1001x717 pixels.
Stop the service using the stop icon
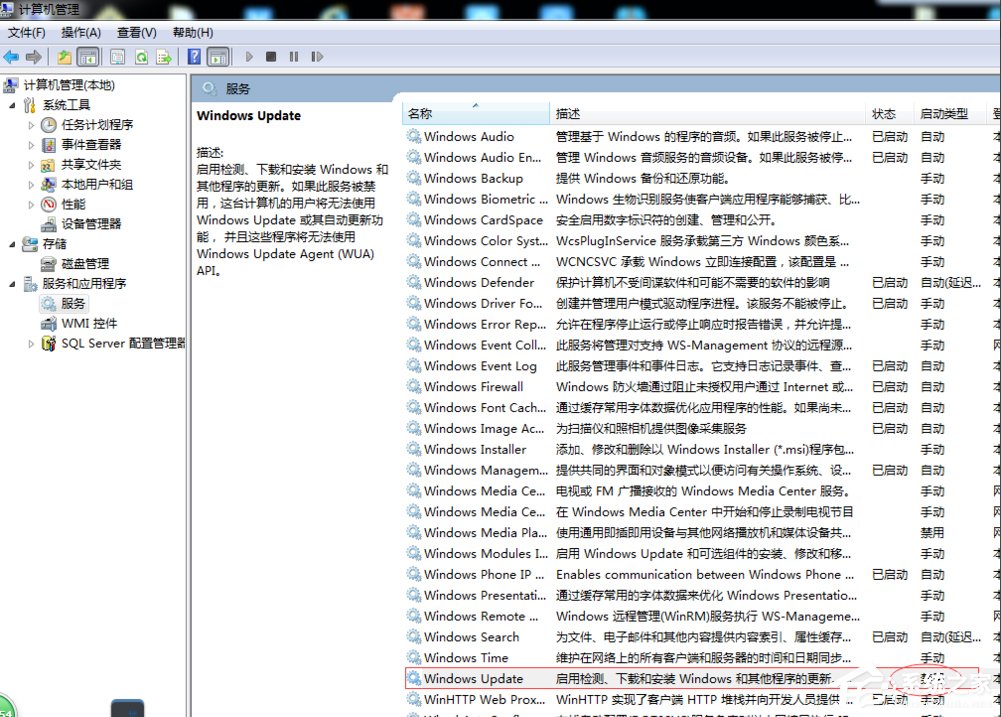click(x=272, y=57)
